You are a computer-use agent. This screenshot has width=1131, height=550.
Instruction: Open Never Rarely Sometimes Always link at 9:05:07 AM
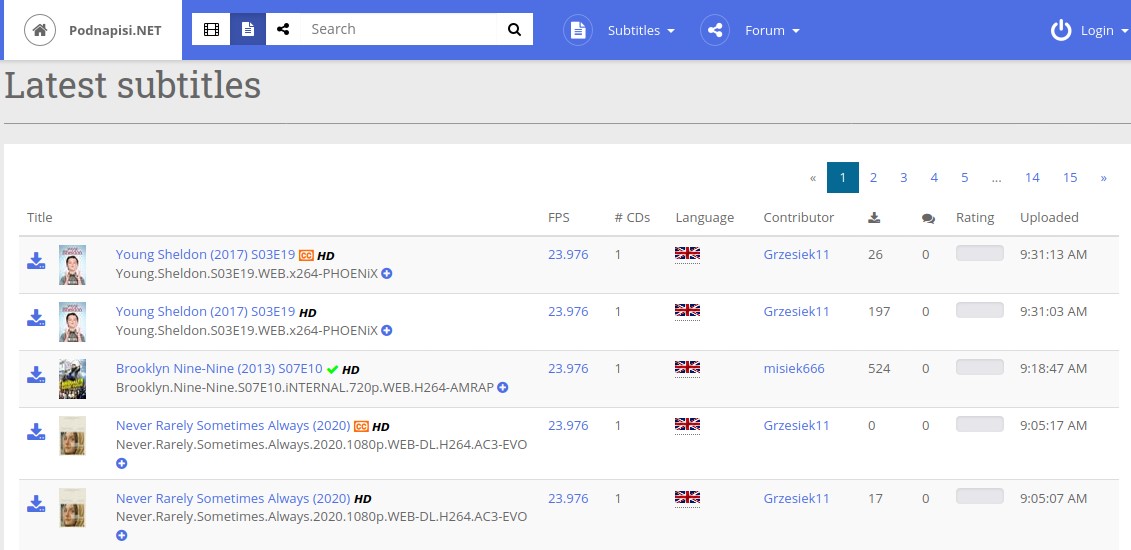coord(233,498)
